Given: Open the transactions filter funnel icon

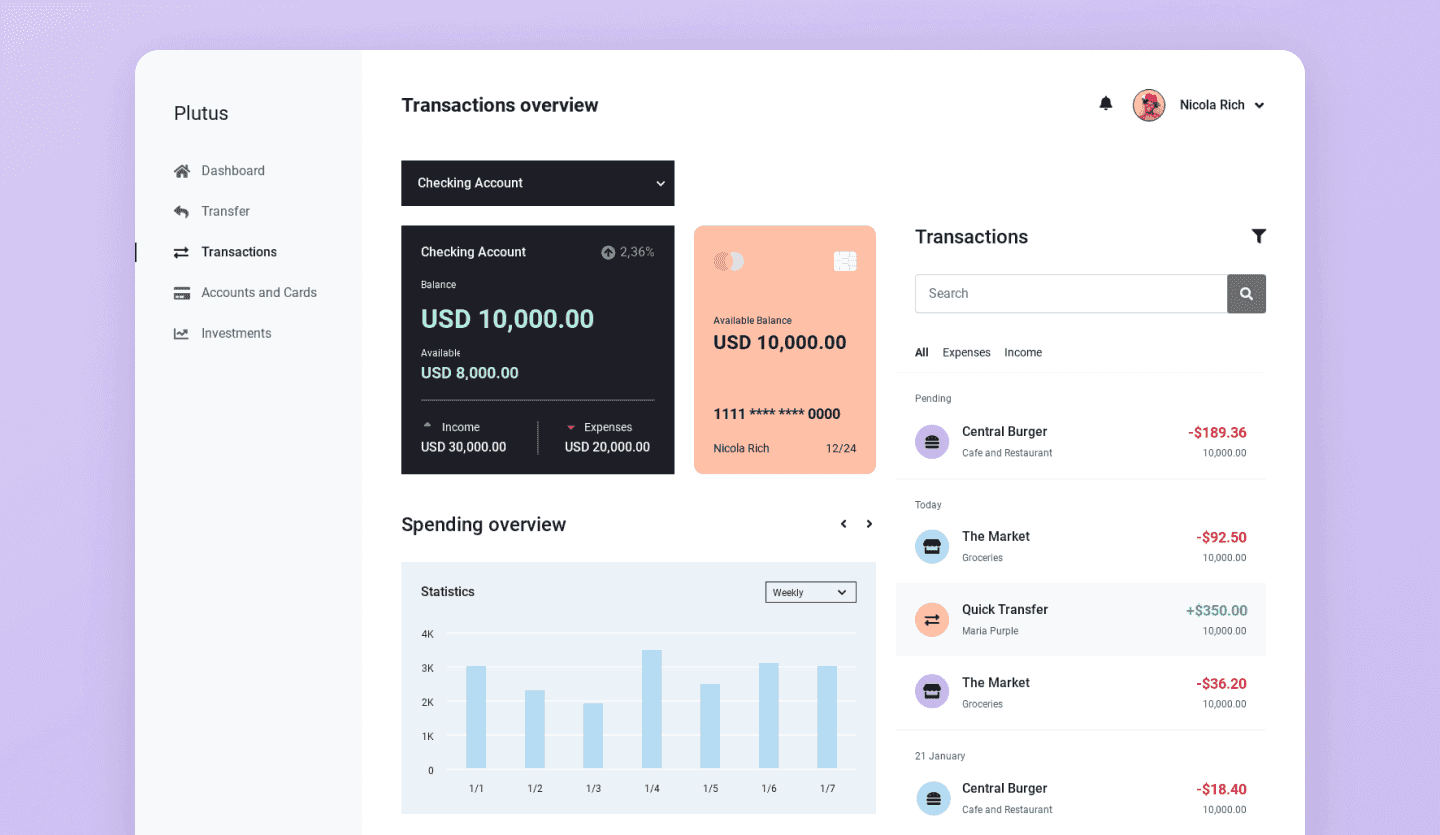Looking at the screenshot, I should tap(1258, 236).
